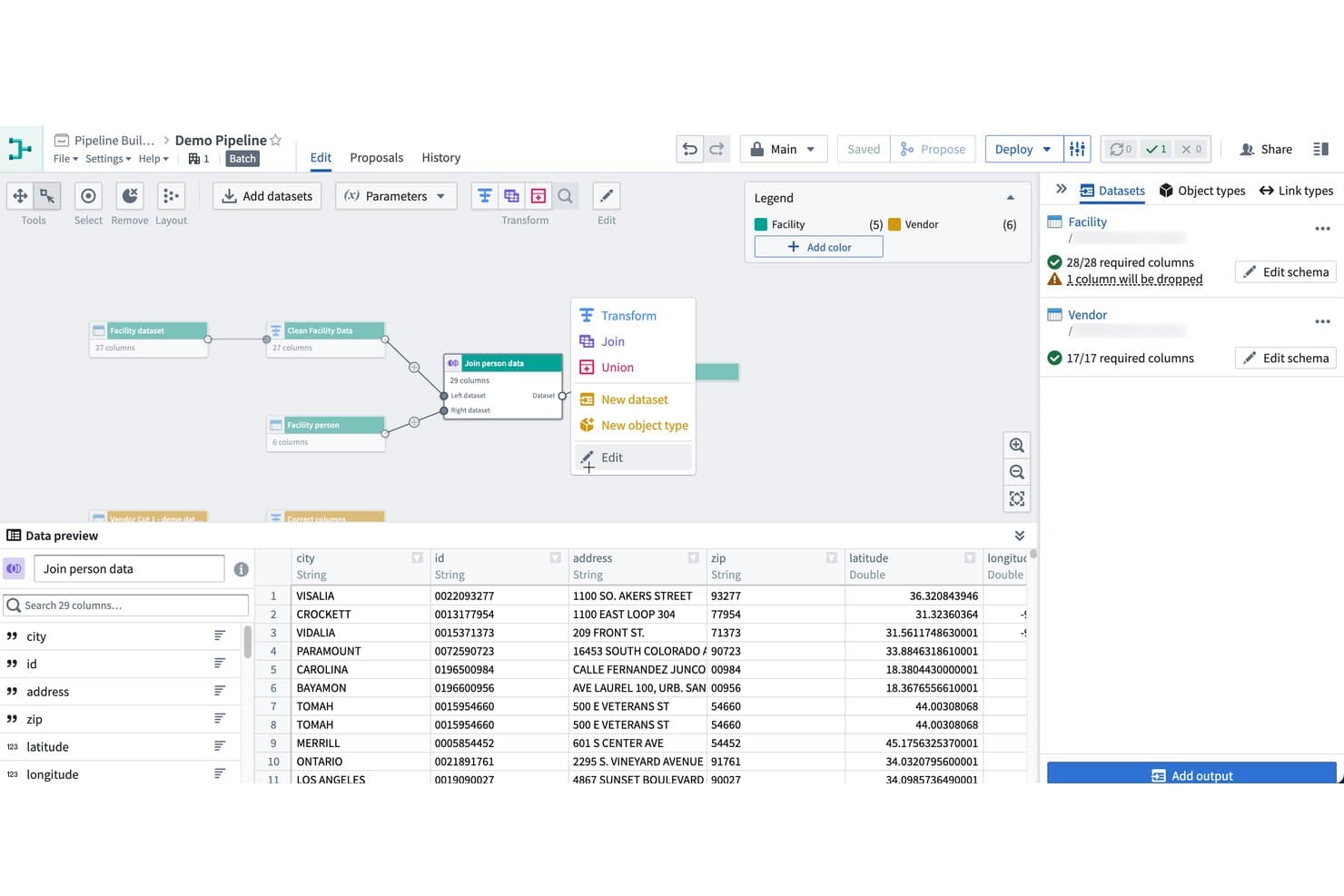
Task: Fit the pipeline graph to screen
Action: (1017, 498)
